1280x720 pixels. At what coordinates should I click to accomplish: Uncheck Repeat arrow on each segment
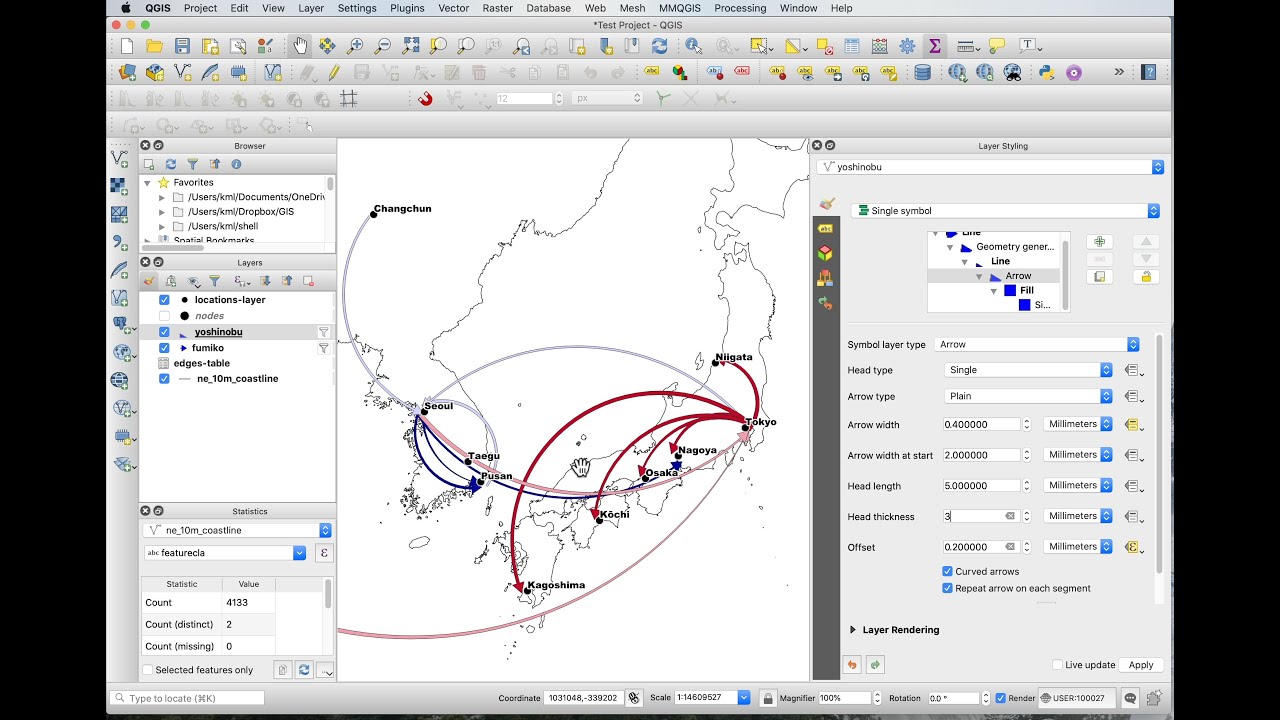click(948, 588)
